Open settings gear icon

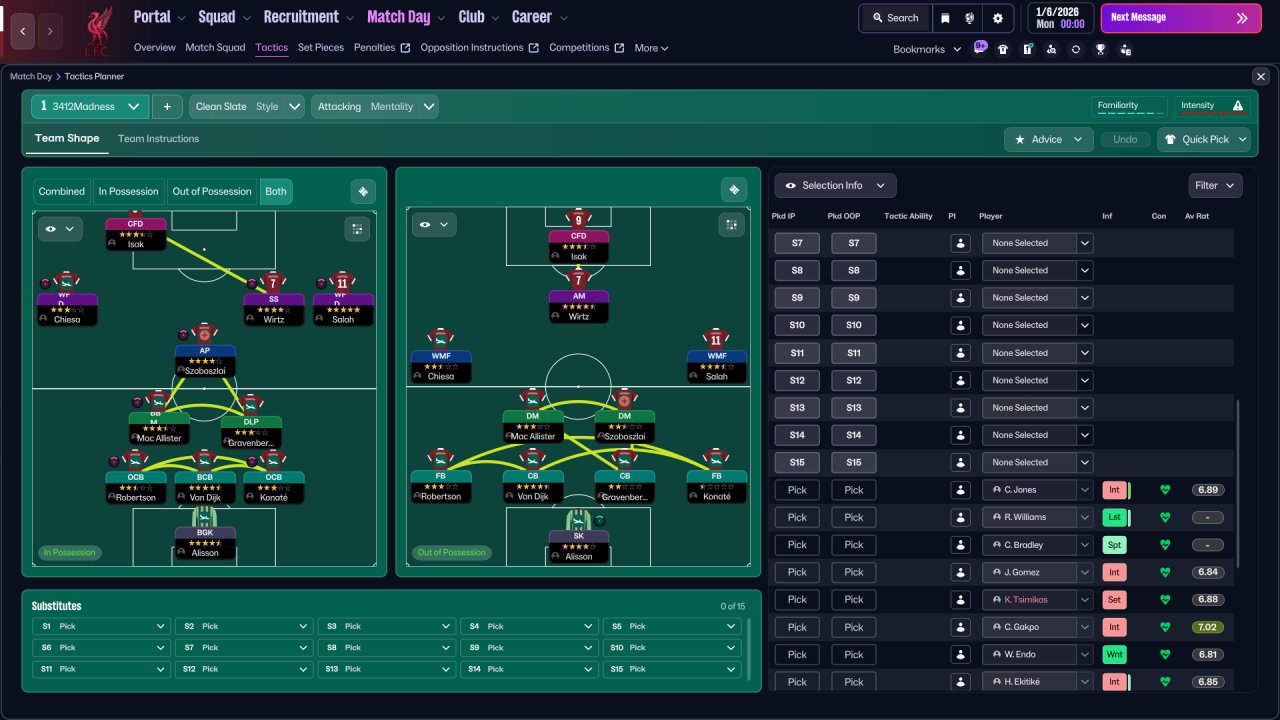998,18
